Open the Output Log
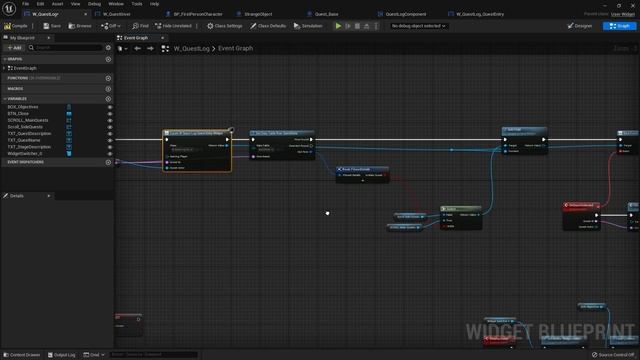Screen dimensions: 640x360 point(62,355)
